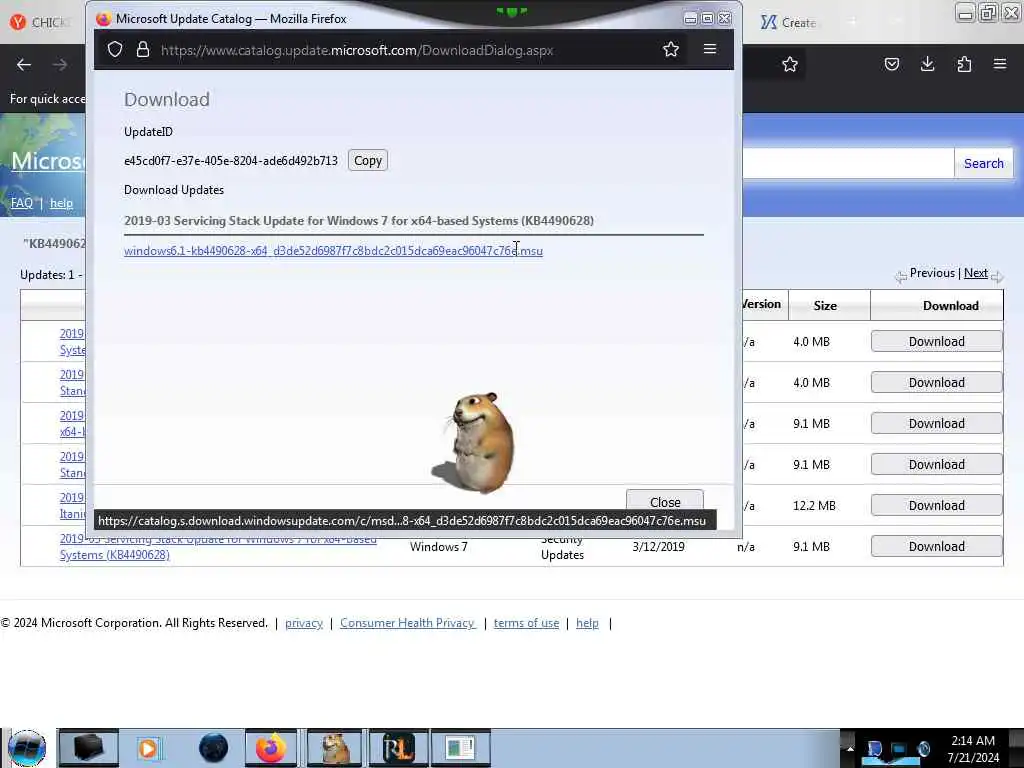This screenshot has width=1024, height=768.
Task: Open the black folder taskbar icon
Action: (88, 748)
